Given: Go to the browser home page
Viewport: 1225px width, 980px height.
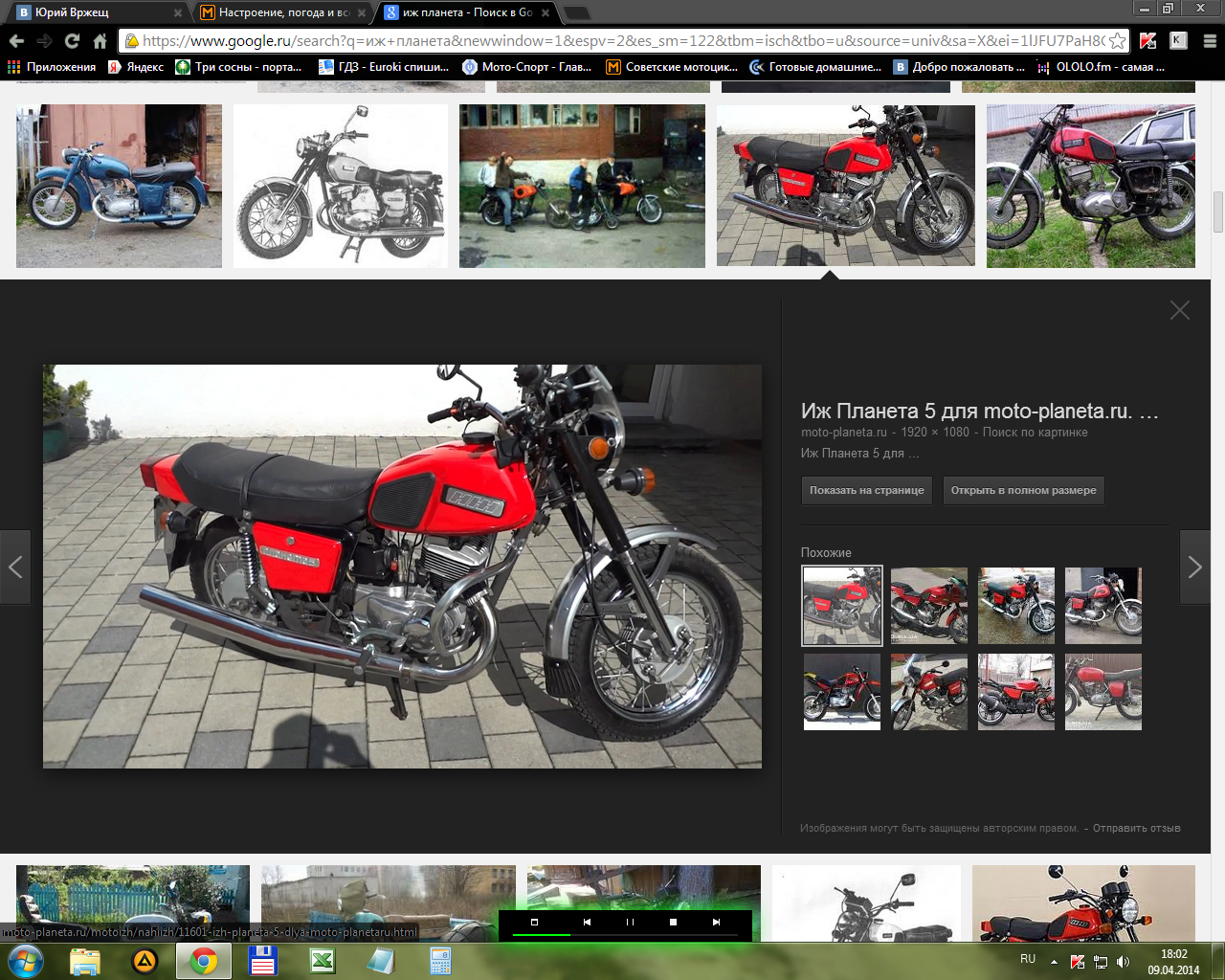Looking at the screenshot, I should [x=100, y=41].
